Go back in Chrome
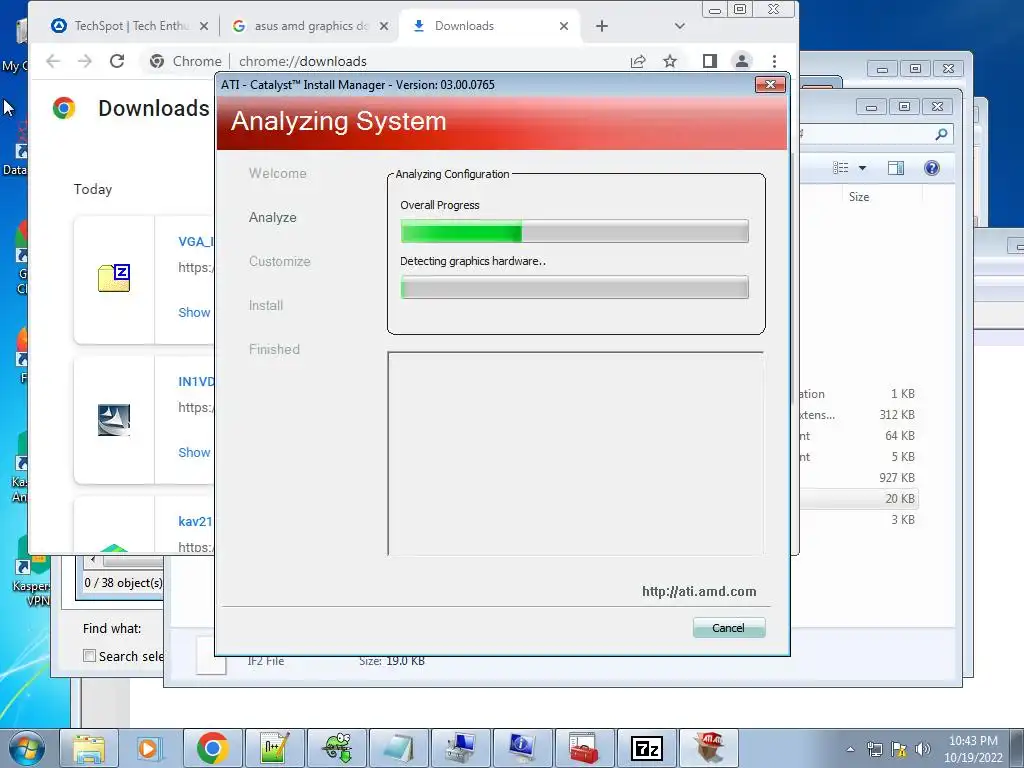Screen dimensions: 1024x768 53,61
